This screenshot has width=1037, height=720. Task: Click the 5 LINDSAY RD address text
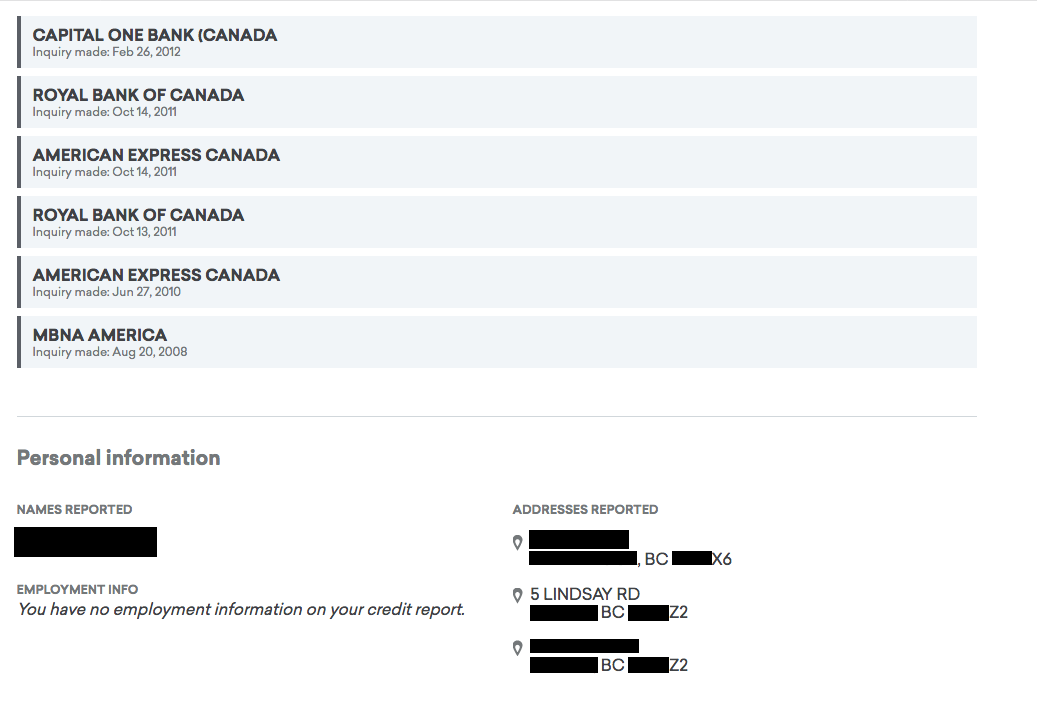(585, 594)
